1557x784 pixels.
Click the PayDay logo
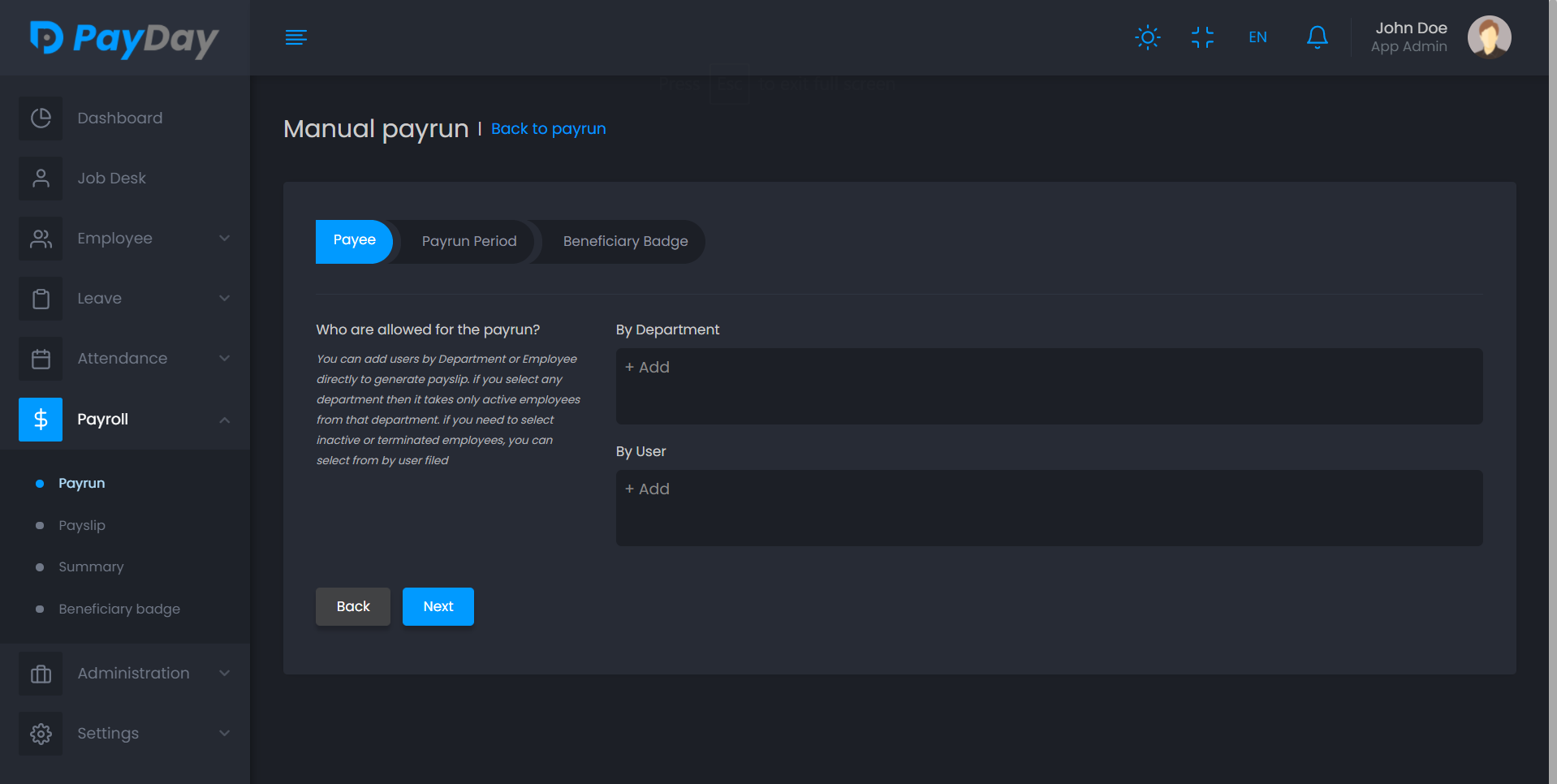[x=124, y=38]
